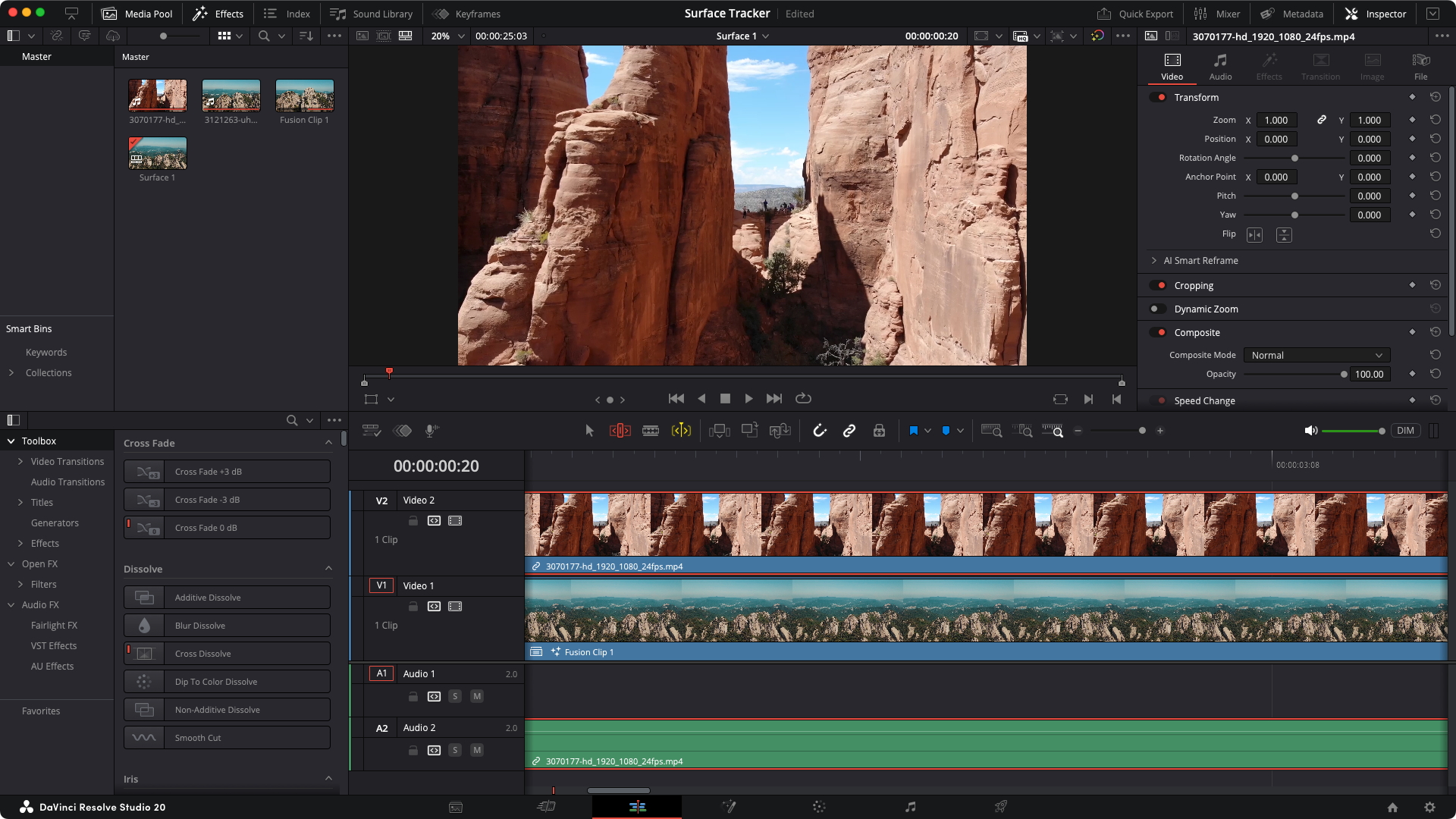Select the Trim edit mode tool
This screenshot has height=819, width=1456.
pos(620,431)
